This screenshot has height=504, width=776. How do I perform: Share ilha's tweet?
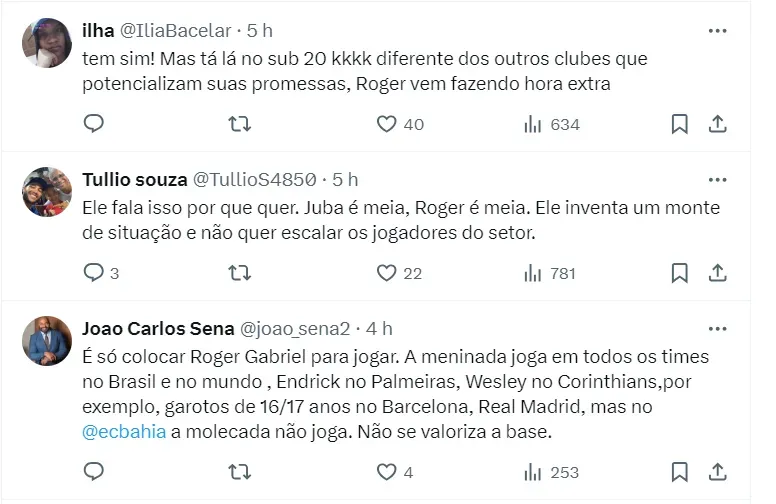pyautogui.click(x=717, y=124)
